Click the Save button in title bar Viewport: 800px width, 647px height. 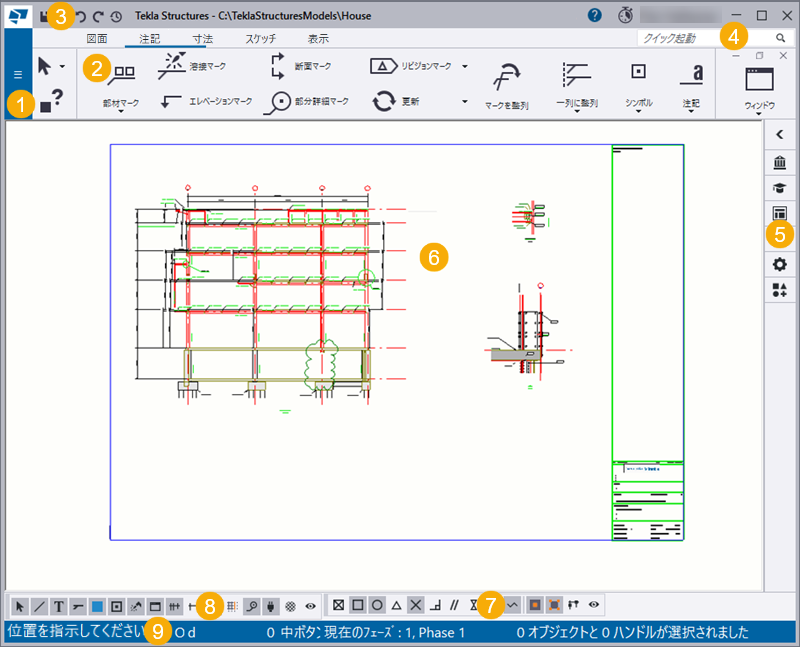point(44,16)
